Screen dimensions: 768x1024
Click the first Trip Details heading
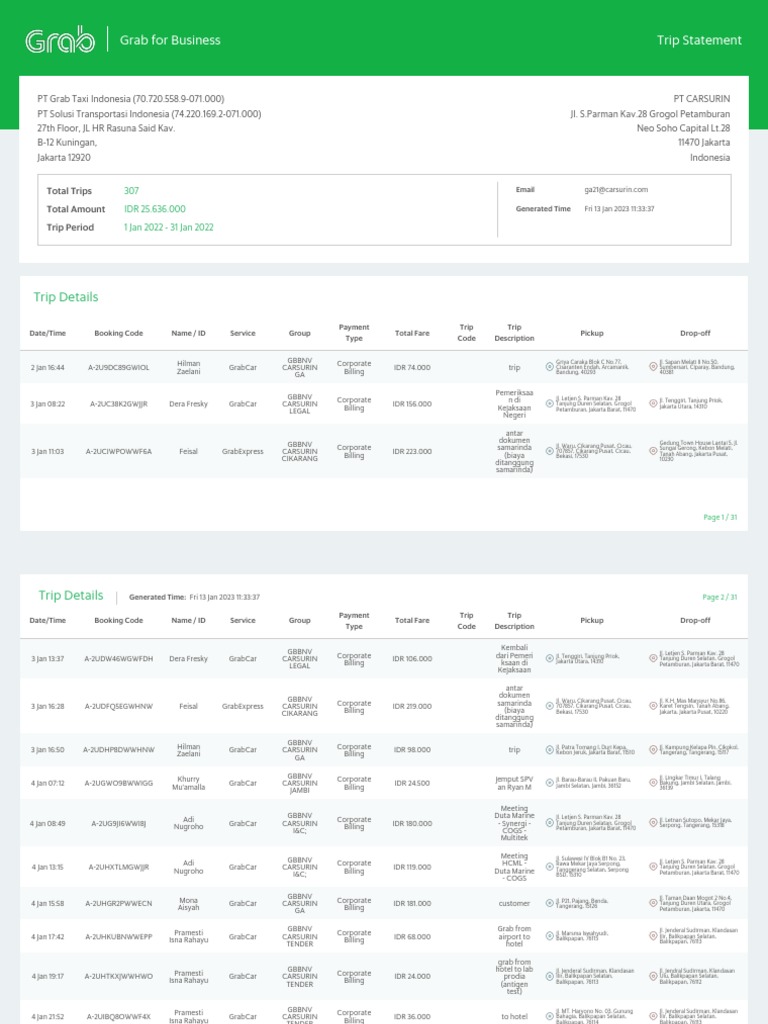point(66,297)
